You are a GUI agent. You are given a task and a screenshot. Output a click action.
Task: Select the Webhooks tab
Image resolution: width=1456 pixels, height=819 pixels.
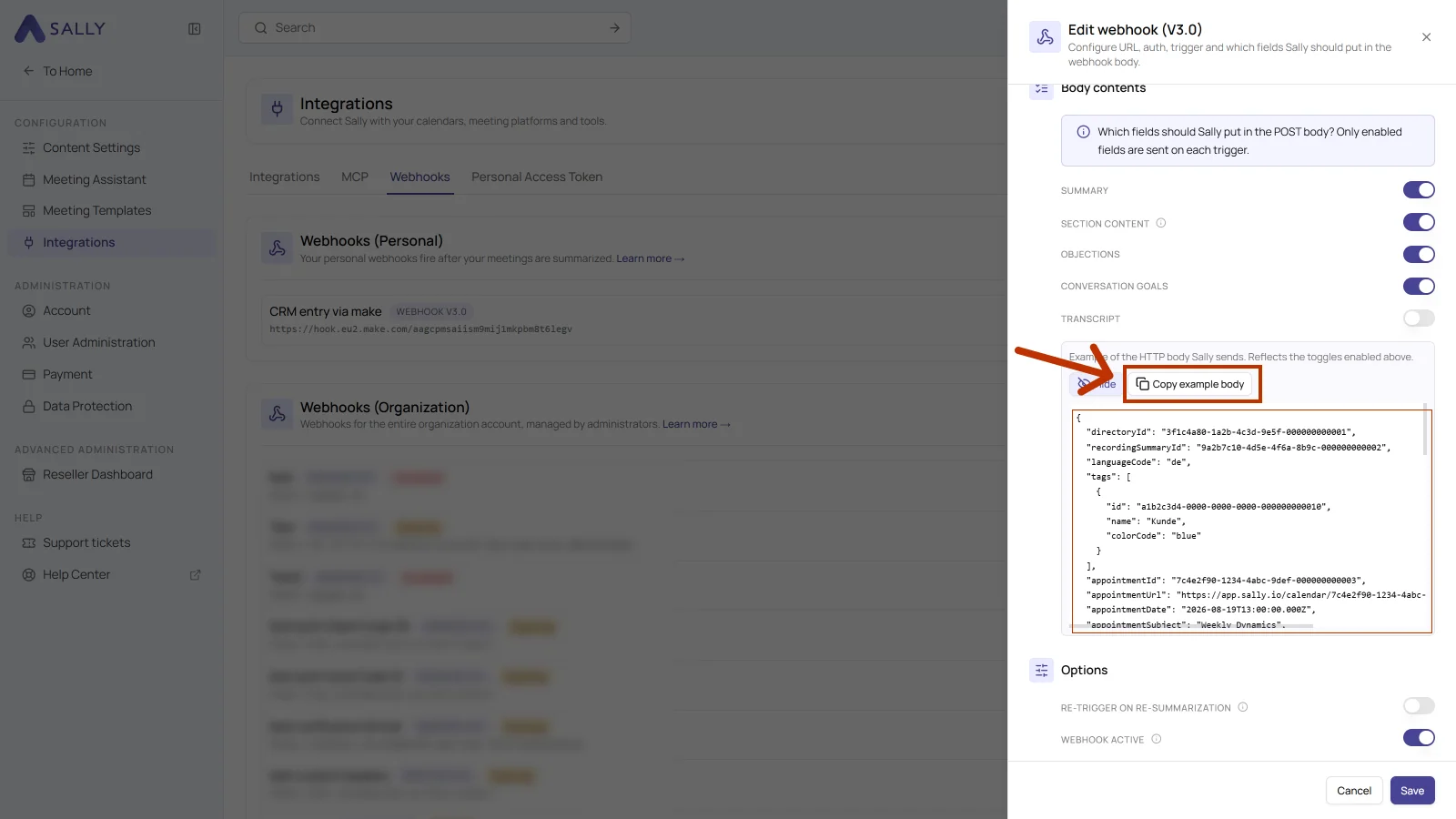point(420,177)
